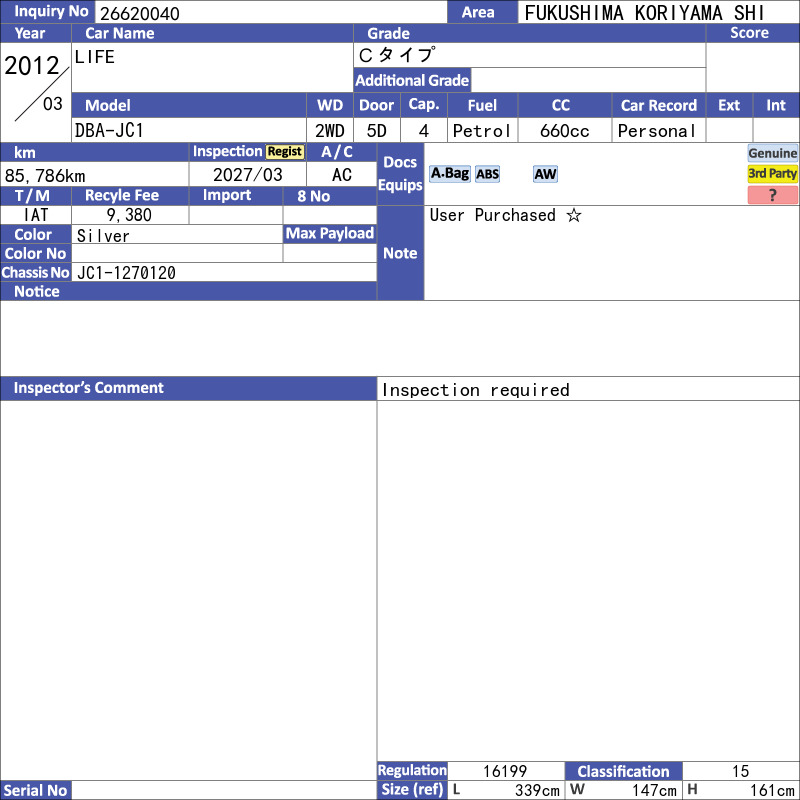Image resolution: width=800 pixels, height=800 pixels.
Task: Click the Car Name value LIFE
Action: tap(94, 57)
